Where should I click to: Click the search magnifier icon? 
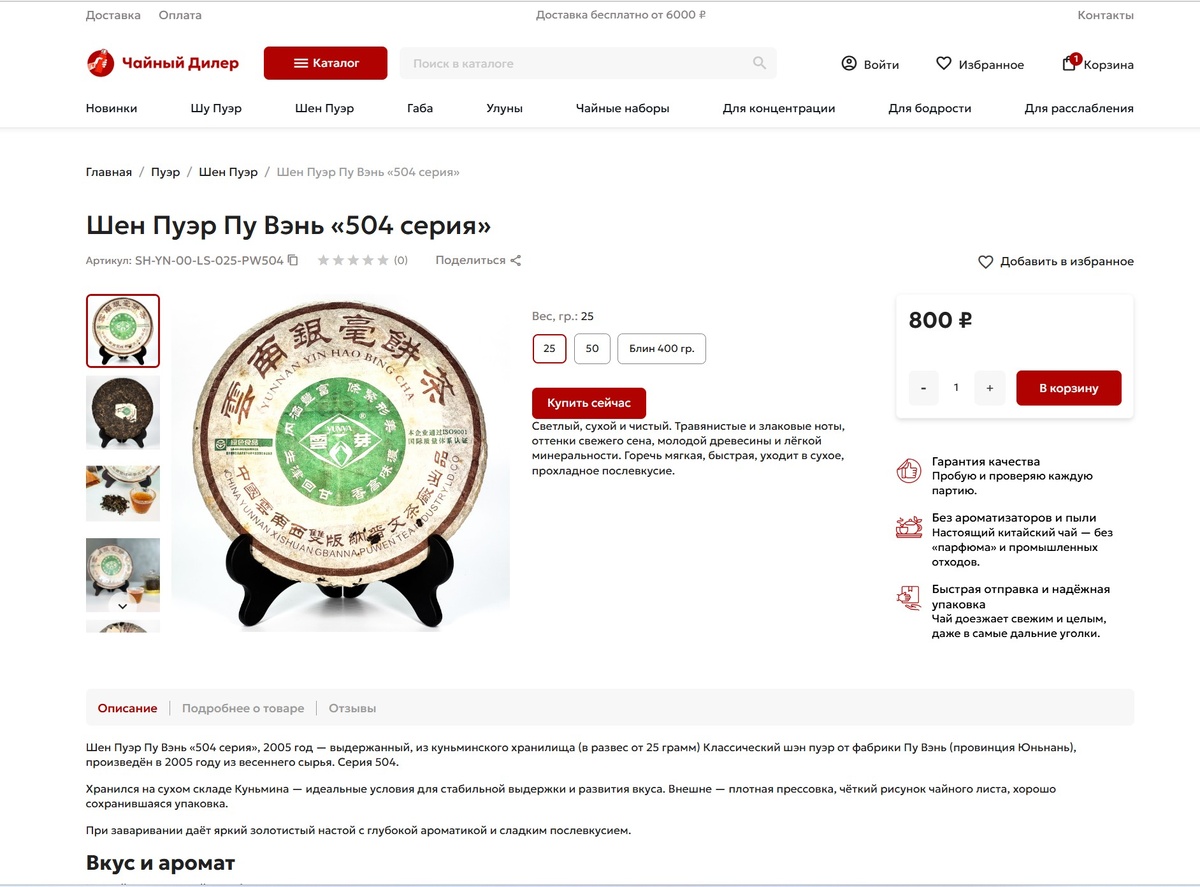pyautogui.click(x=760, y=63)
